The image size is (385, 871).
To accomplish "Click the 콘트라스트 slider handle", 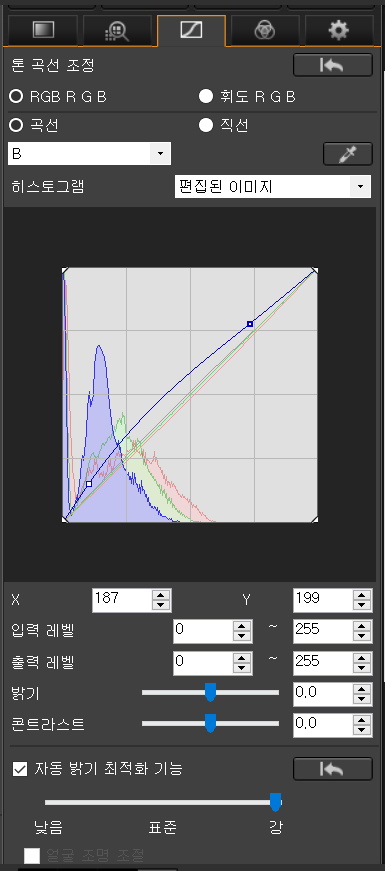I will [210, 723].
